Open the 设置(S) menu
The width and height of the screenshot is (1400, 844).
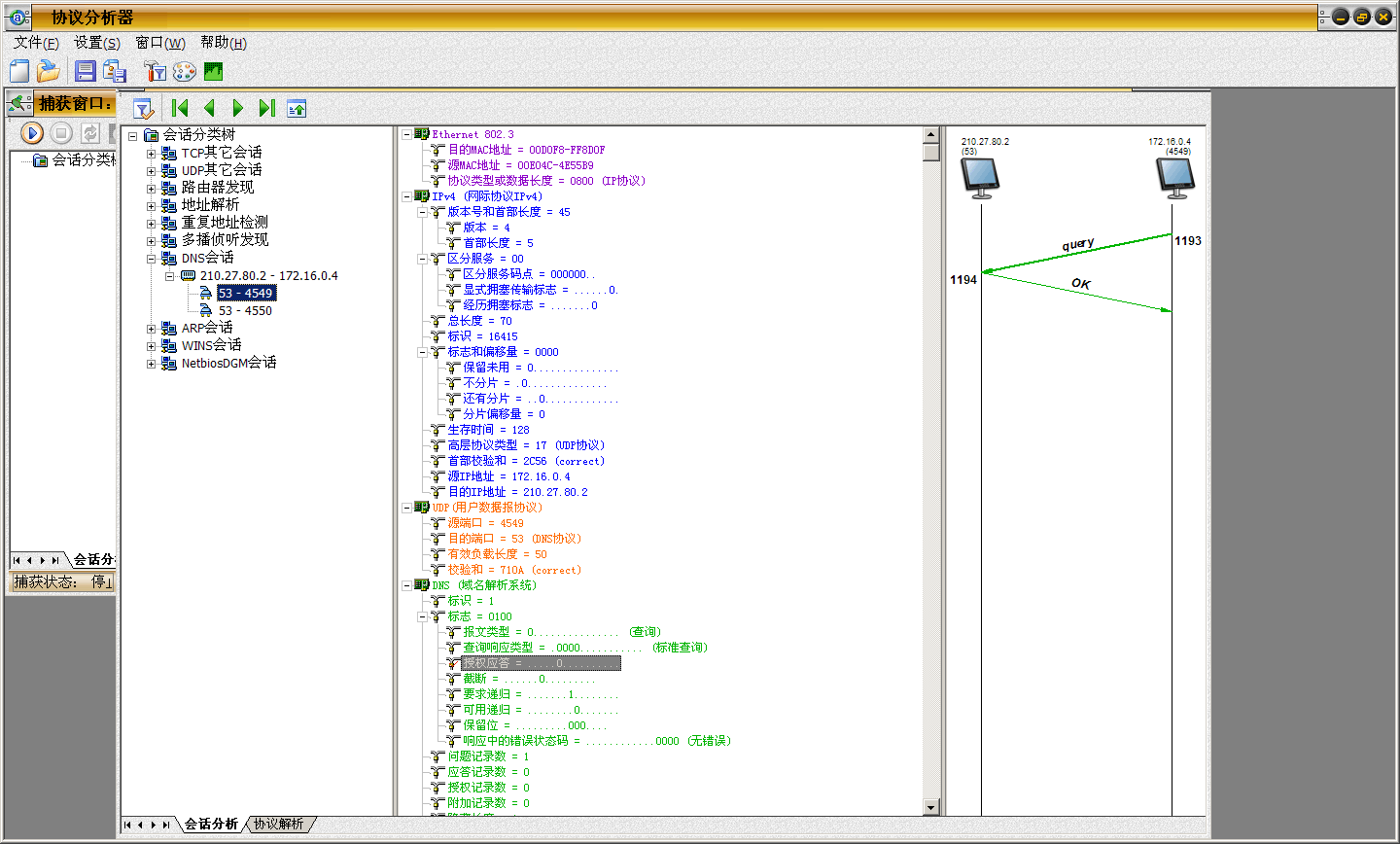96,43
